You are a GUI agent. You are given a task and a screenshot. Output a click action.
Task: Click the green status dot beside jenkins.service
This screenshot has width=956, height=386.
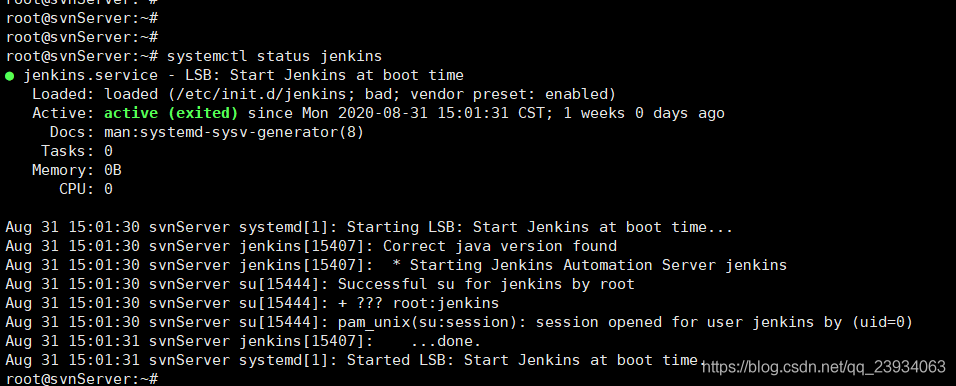click(10, 76)
